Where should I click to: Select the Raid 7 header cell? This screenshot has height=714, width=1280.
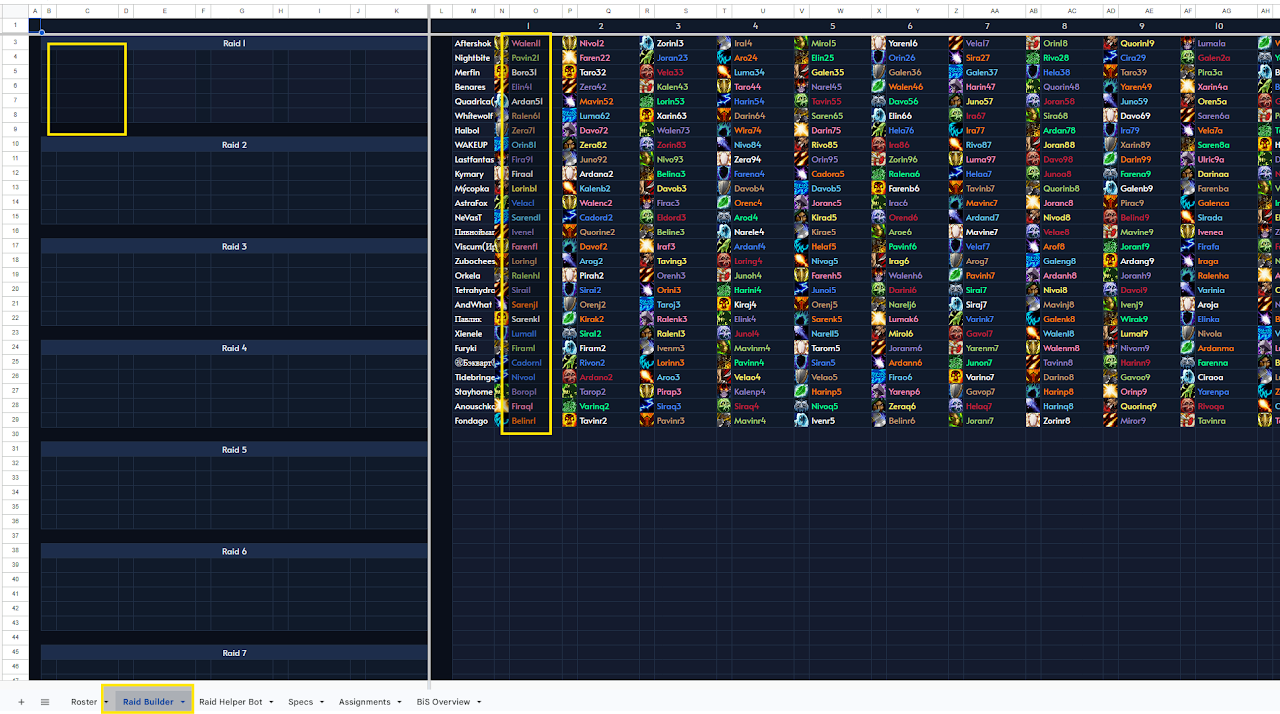pos(234,653)
